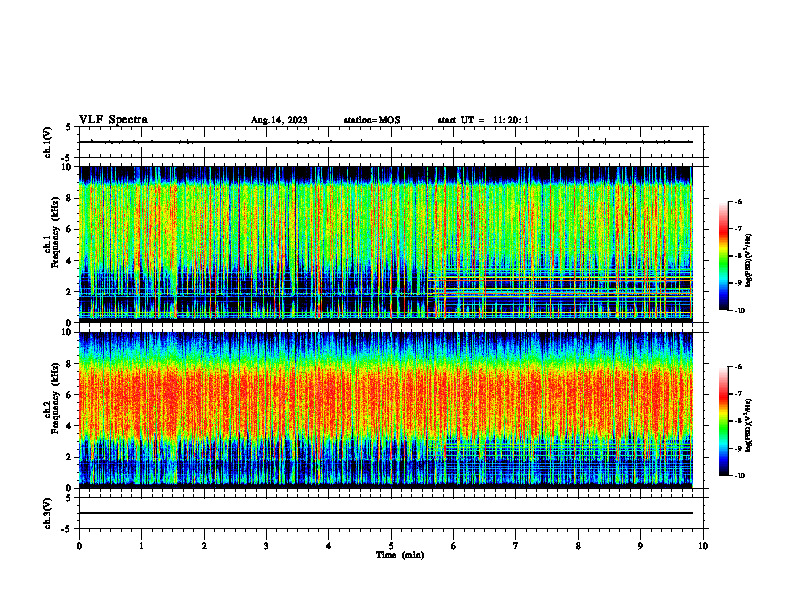Click the ch.1 colorbar log(PSD) unit label
The height and width of the screenshot is (612, 792).
pyautogui.click(x=749, y=260)
